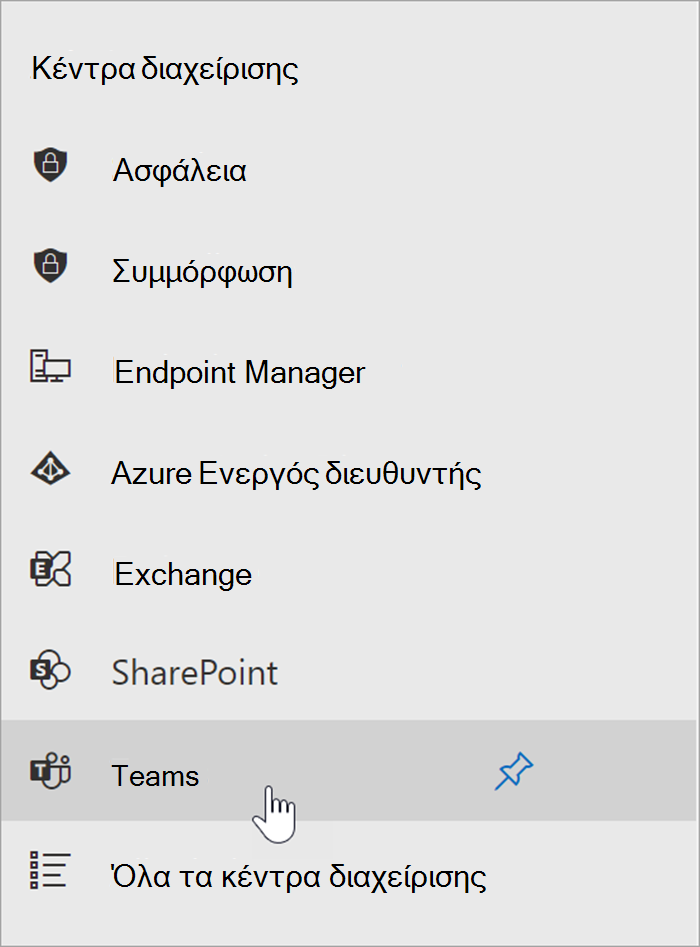Go to Endpoint Manager
This screenshot has height=947, width=700.
240,372
